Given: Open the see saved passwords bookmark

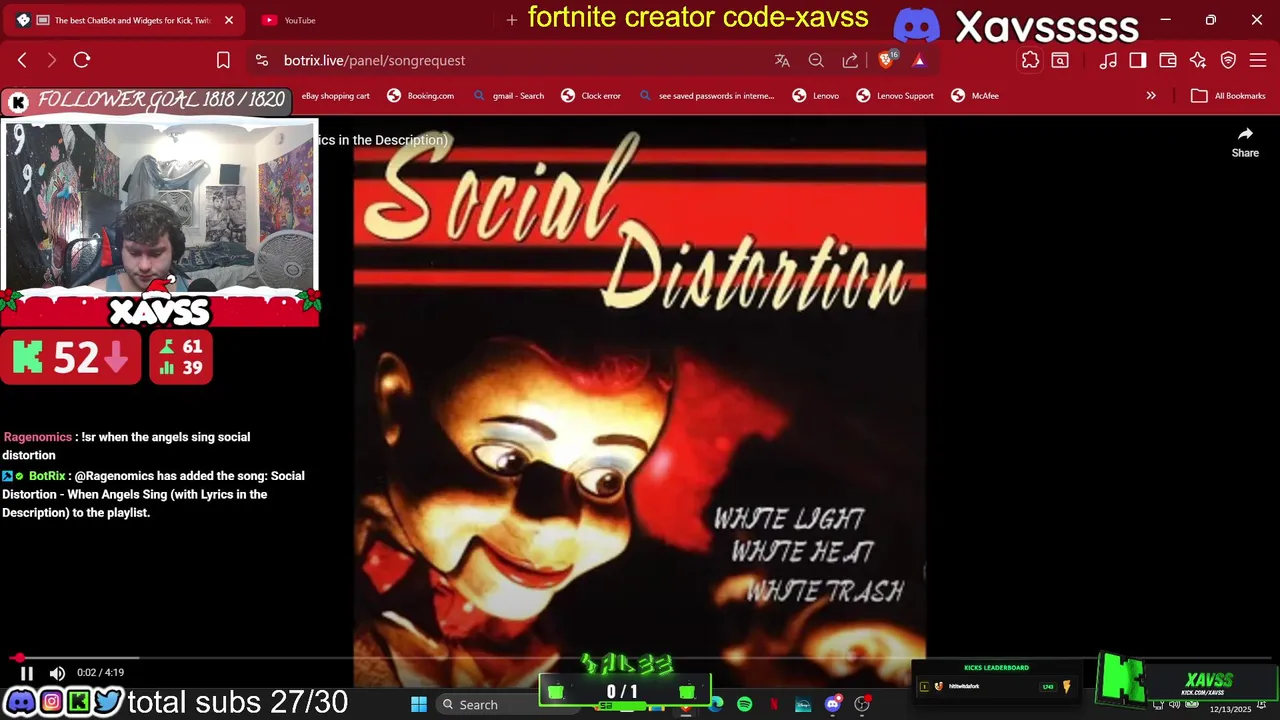Looking at the screenshot, I should [707, 96].
